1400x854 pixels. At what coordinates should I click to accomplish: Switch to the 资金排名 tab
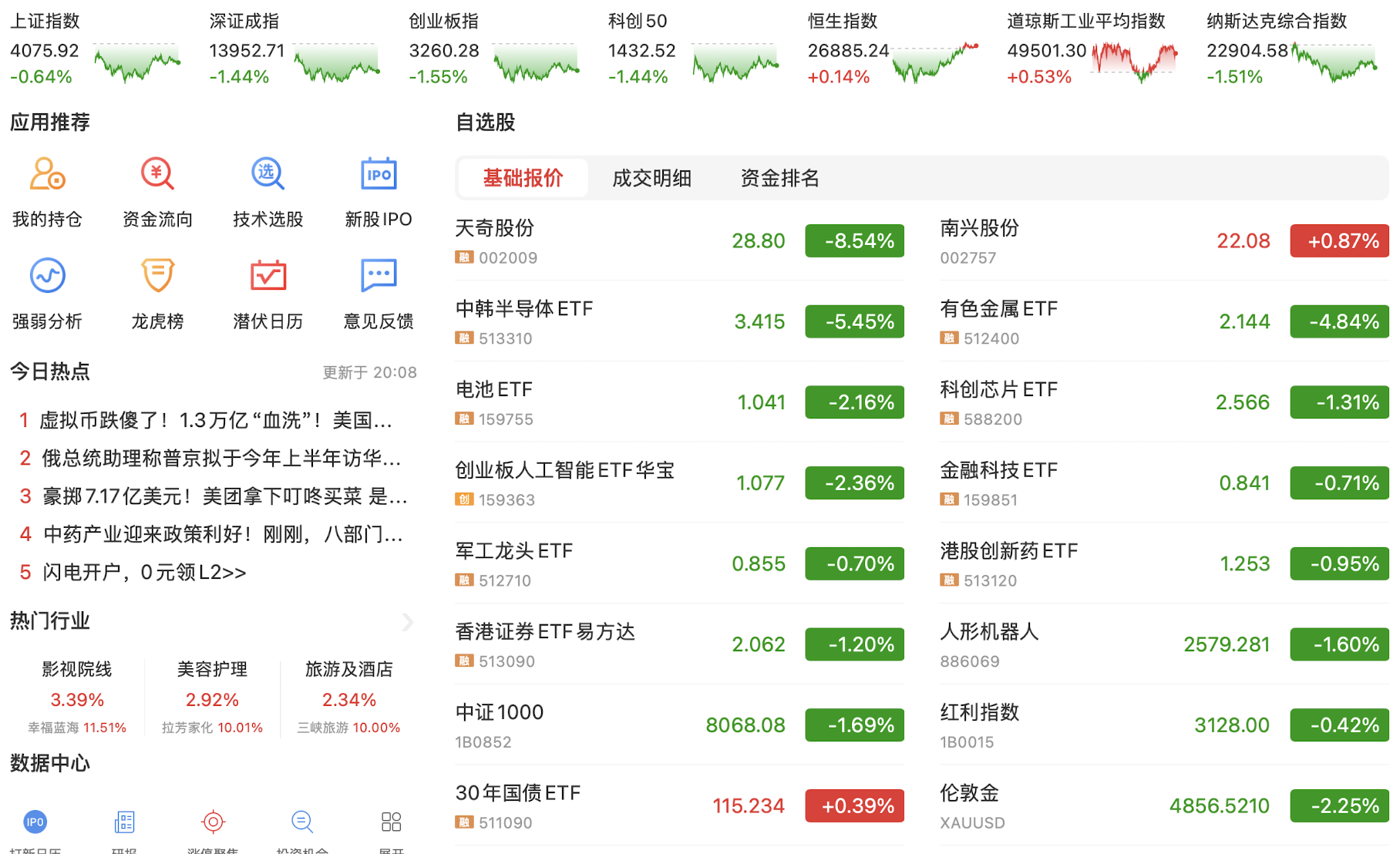[x=779, y=178]
